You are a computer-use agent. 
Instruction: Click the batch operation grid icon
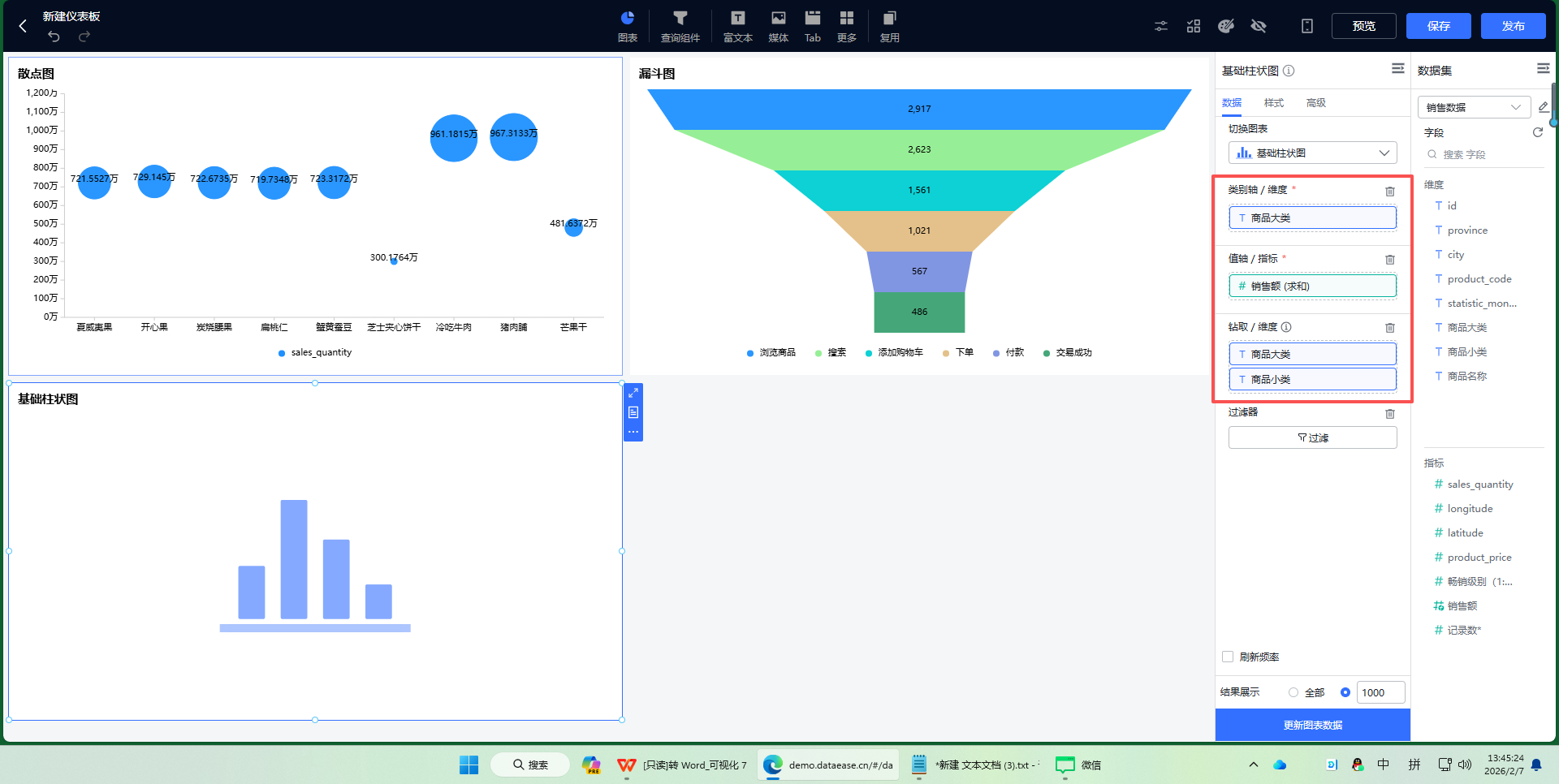(1194, 26)
